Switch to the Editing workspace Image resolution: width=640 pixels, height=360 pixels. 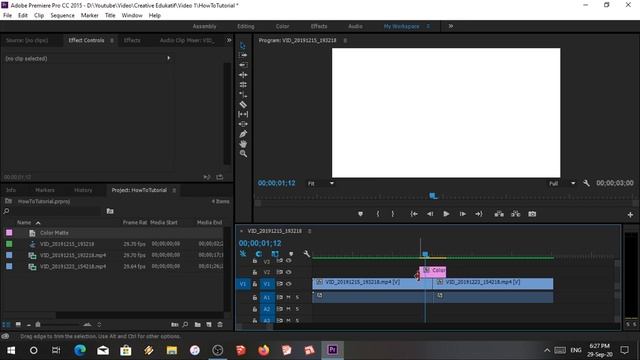coord(246,26)
